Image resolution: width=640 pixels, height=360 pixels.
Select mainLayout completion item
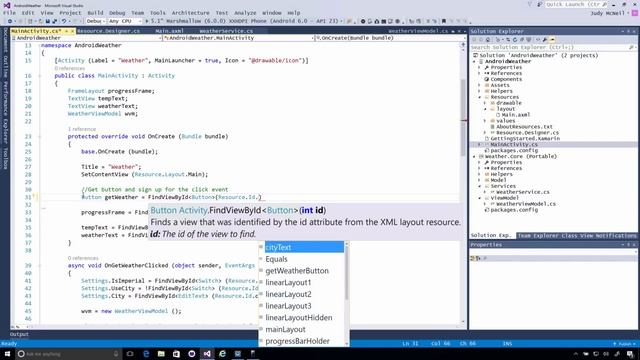[x=302, y=329]
